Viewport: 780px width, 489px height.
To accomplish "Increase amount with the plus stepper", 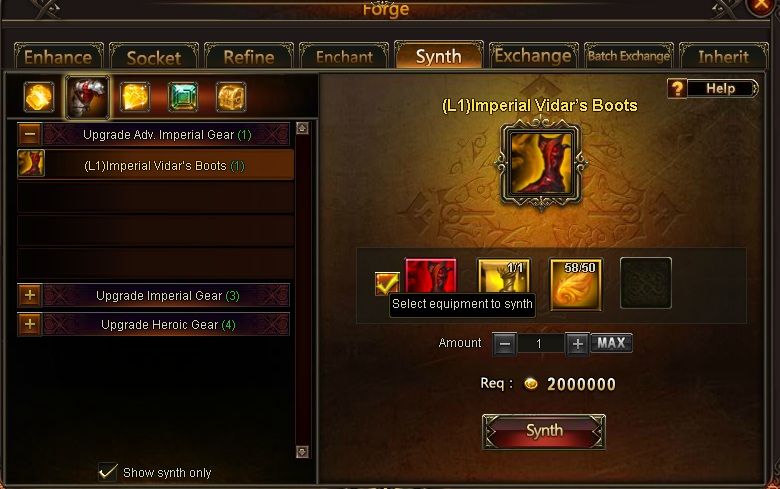I will pyautogui.click(x=578, y=344).
